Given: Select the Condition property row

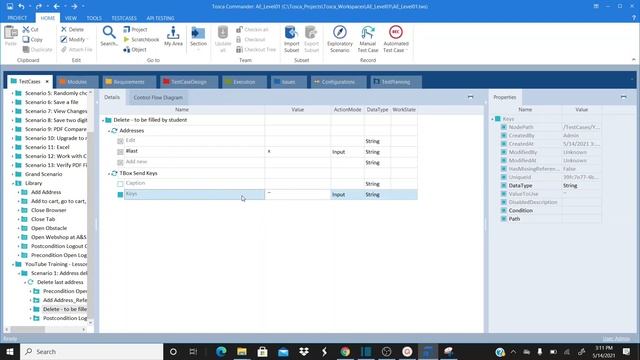Looking at the screenshot, I should pos(547,211).
